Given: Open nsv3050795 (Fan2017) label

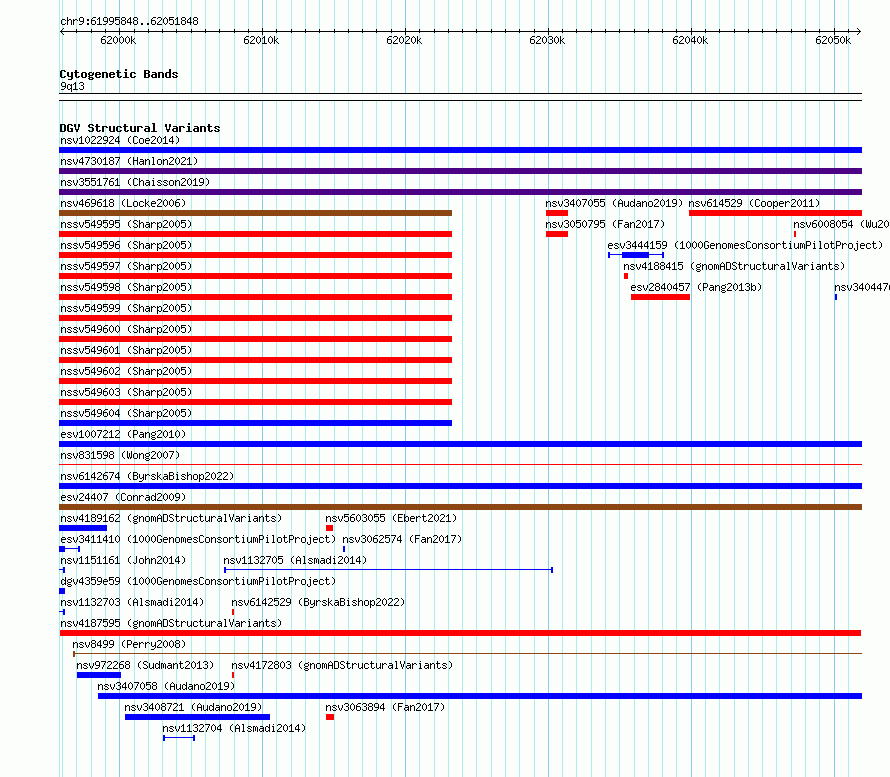Looking at the screenshot, I should 605,224.
